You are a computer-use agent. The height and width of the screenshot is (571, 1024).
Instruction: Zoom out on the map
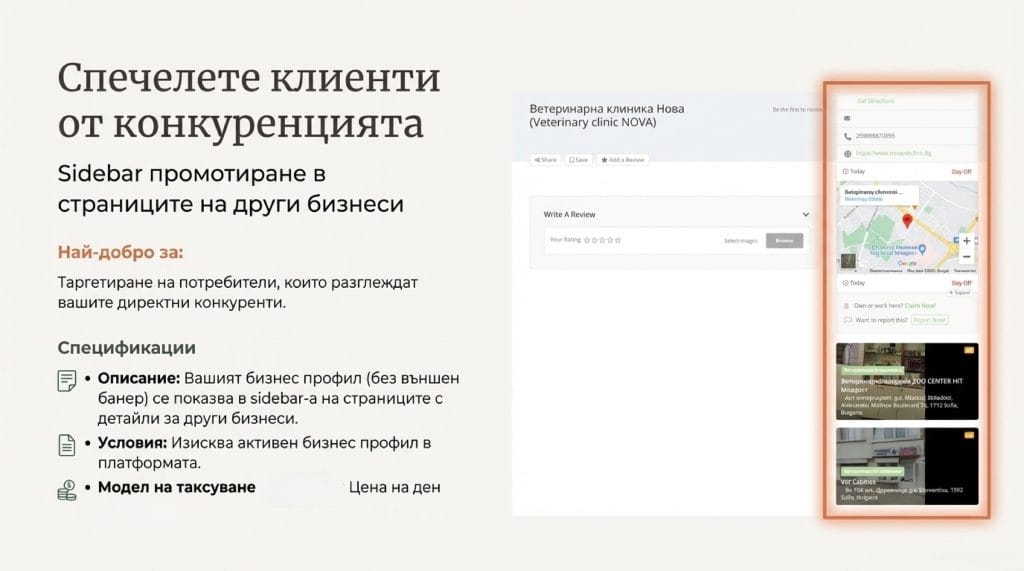[967, 257]
